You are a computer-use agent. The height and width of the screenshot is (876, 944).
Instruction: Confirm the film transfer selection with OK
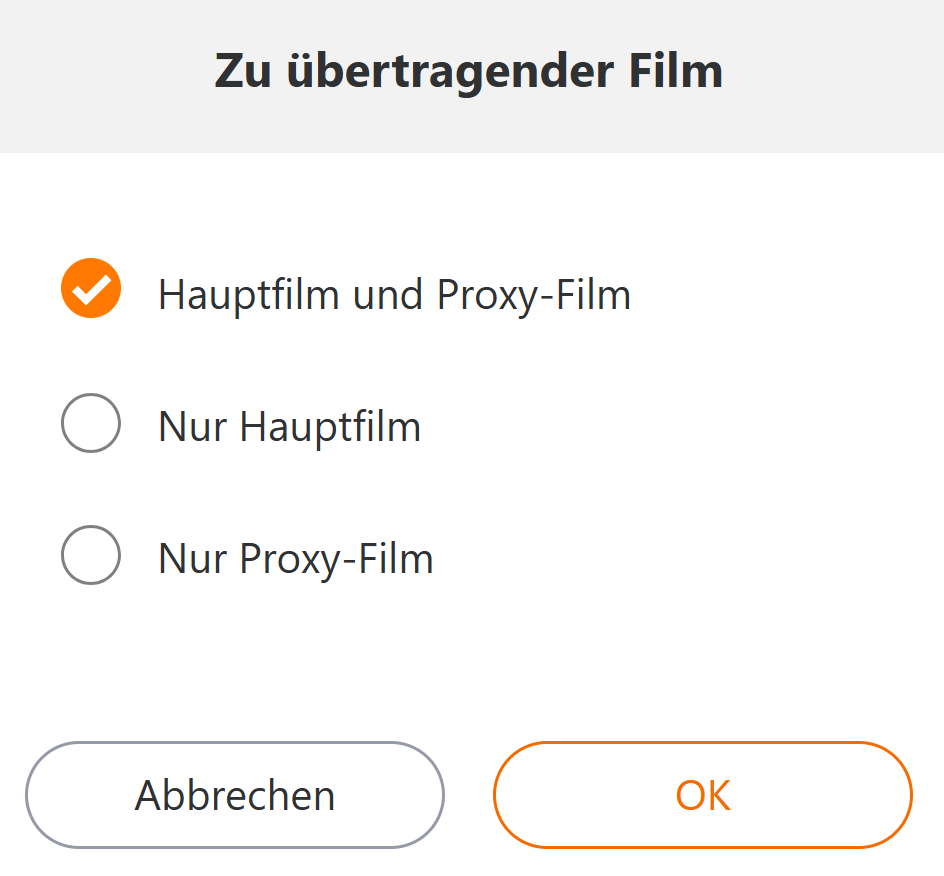pos(702,795)
